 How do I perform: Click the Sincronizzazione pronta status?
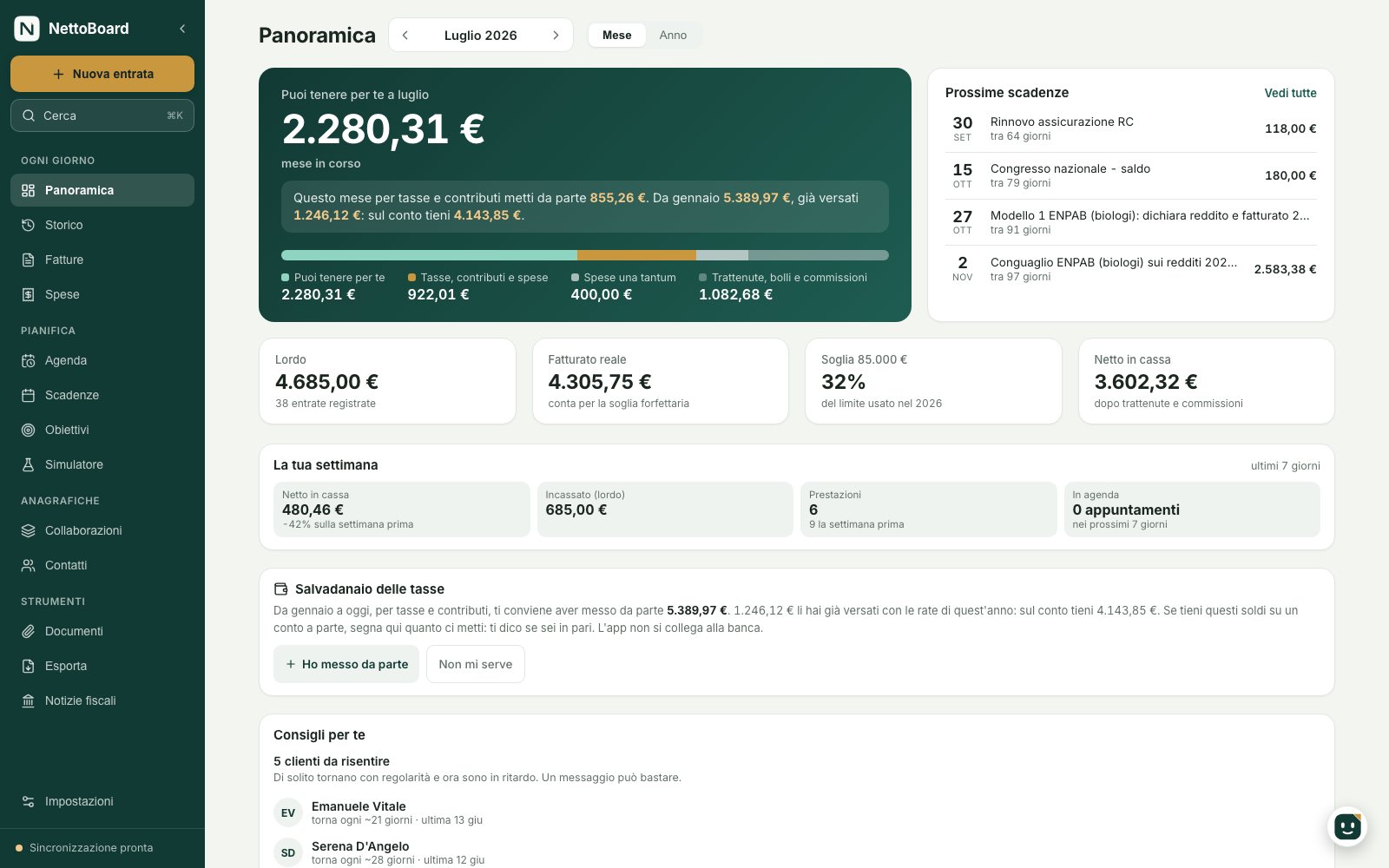(84, 848)
